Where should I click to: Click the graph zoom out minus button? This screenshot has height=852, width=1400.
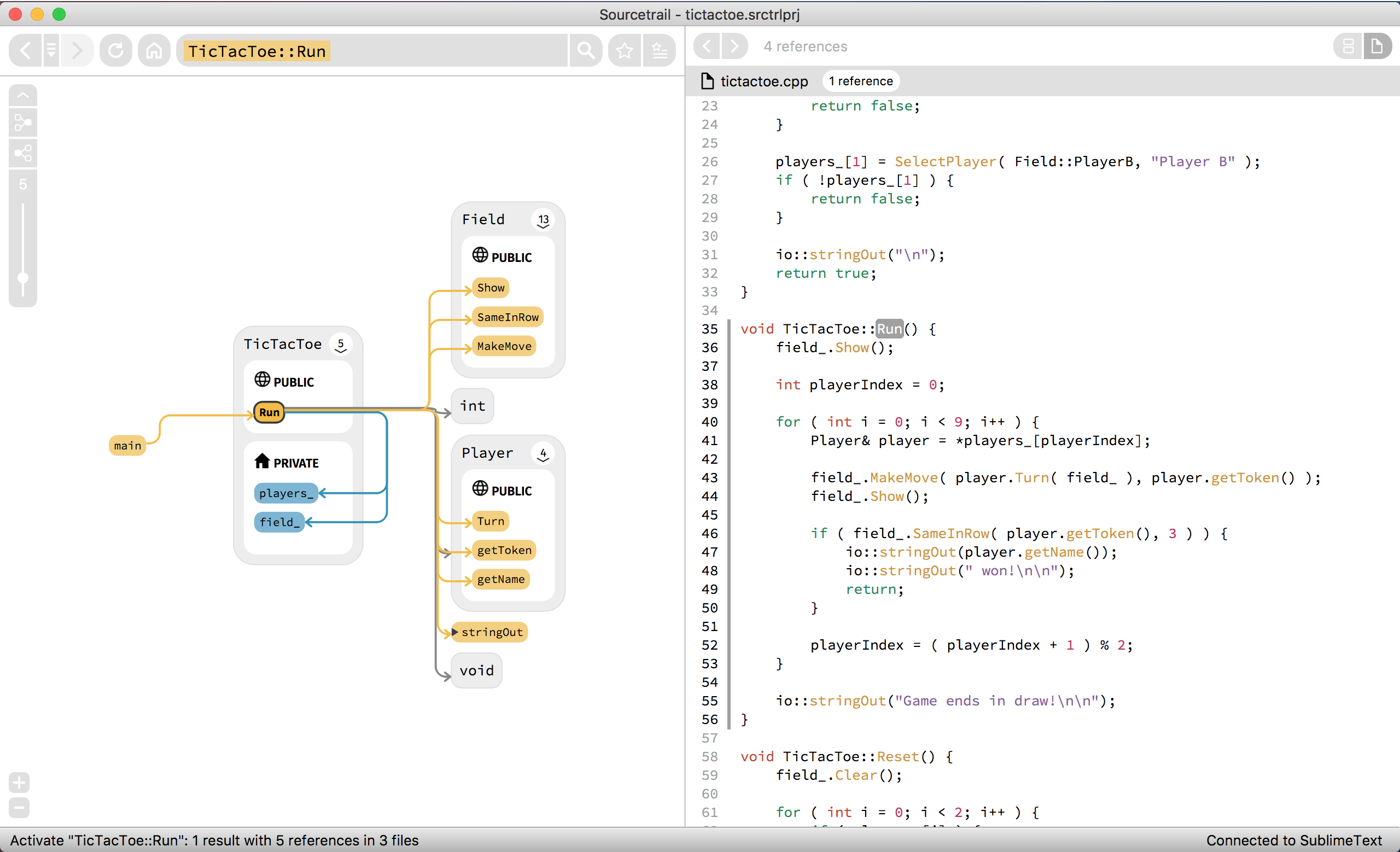[19, 807]
